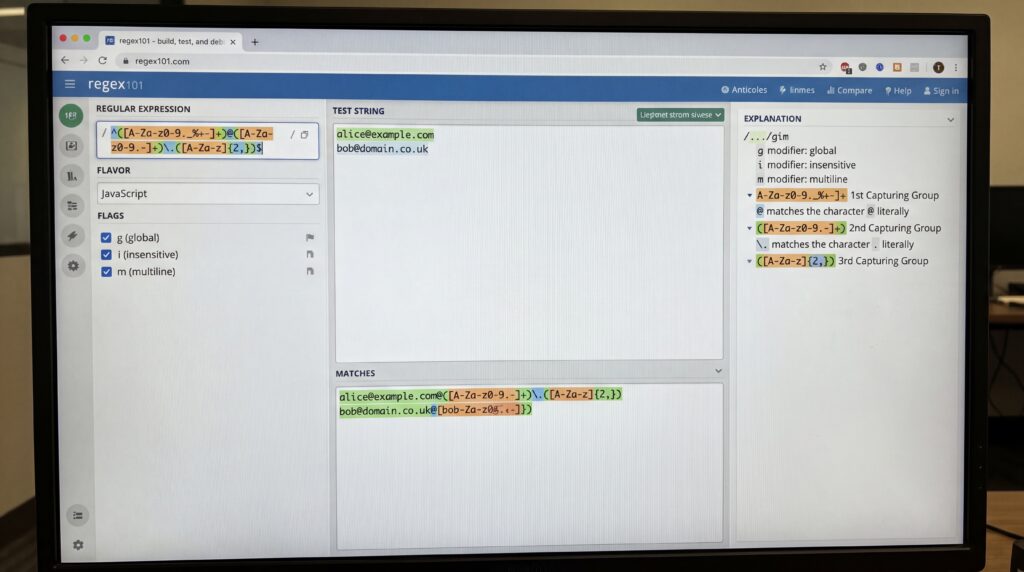Click the list icon near sidebar bottom
Screen dimensions: 1024x572
tap(78, 516)
